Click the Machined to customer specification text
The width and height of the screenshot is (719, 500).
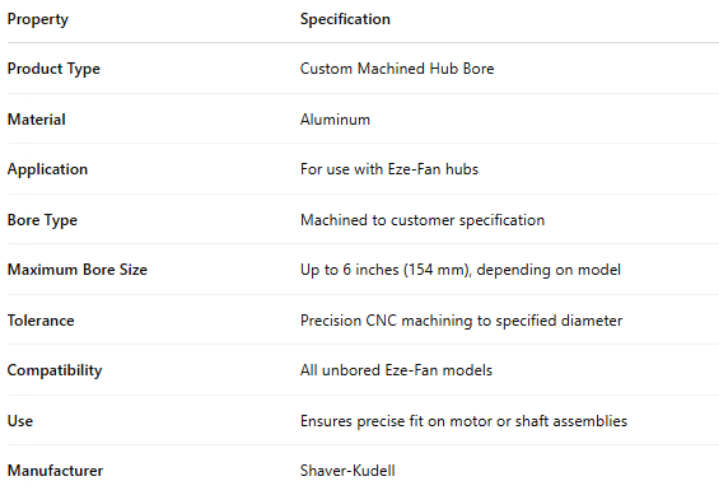tap(422, 219)
